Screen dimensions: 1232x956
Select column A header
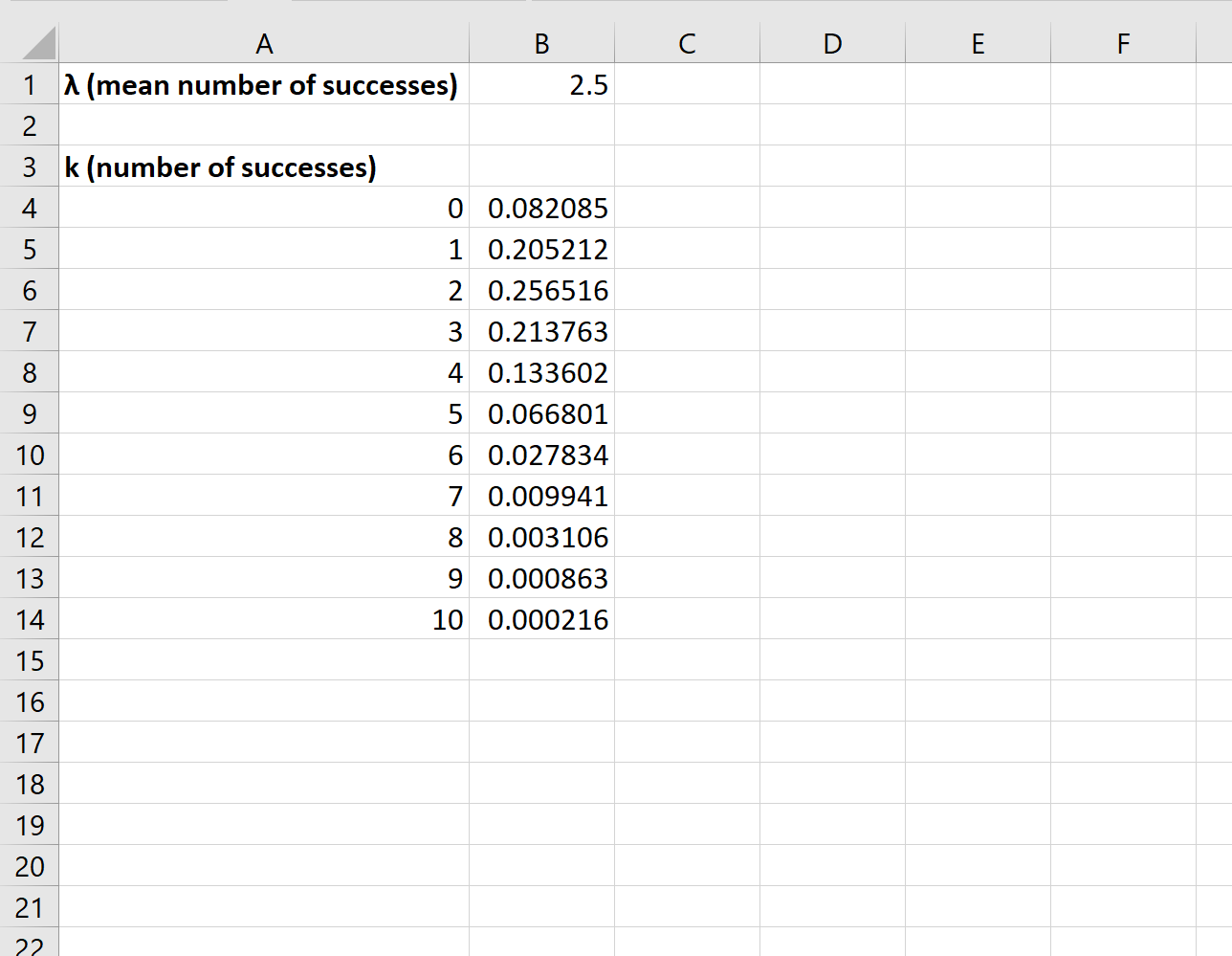click(x=264, y=44)
